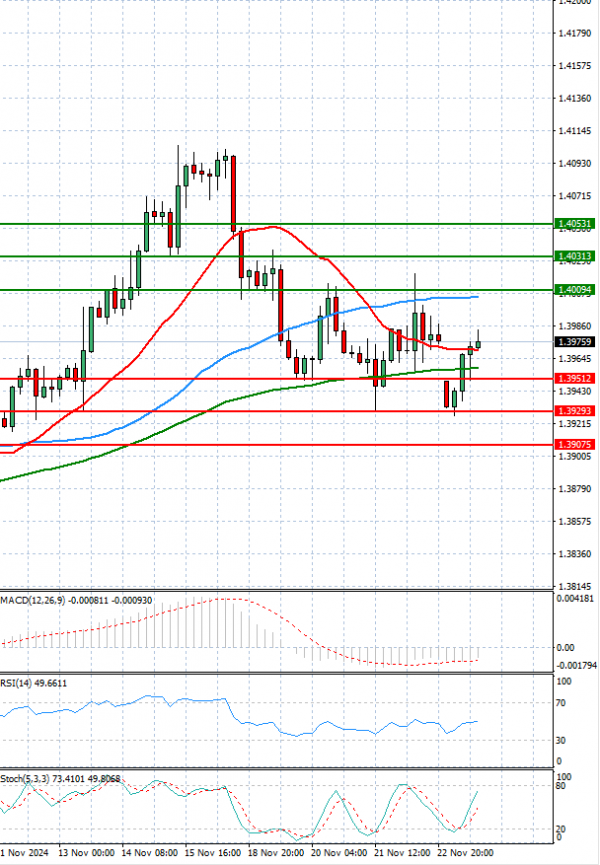Click the 1.38790 price scale value

tap(575, 489)
